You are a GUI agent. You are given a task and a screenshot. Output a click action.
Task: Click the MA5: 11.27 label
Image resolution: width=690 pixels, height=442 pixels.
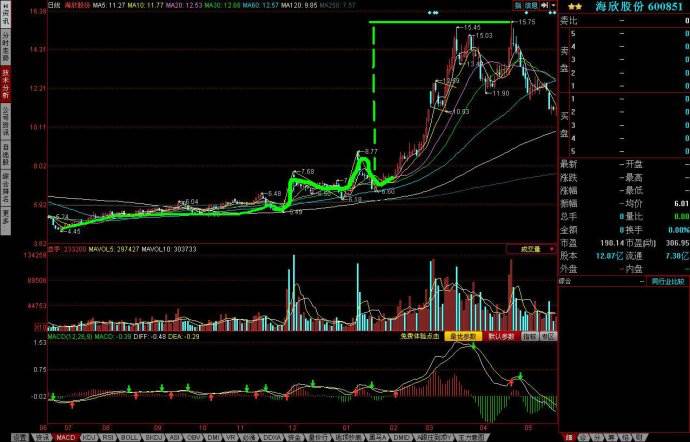point(108,5)
